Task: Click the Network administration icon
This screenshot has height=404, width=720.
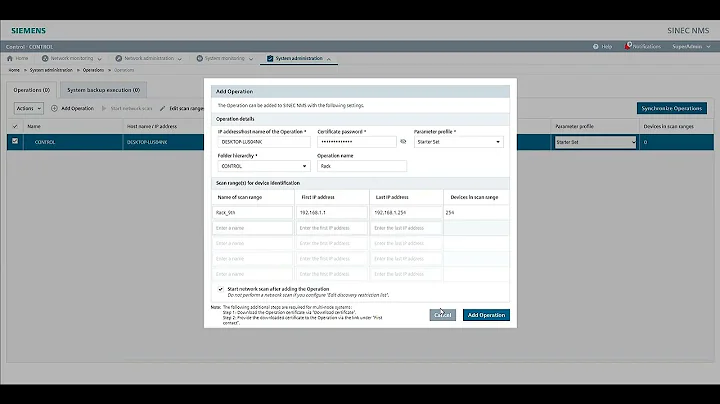Action: (119, 58)
